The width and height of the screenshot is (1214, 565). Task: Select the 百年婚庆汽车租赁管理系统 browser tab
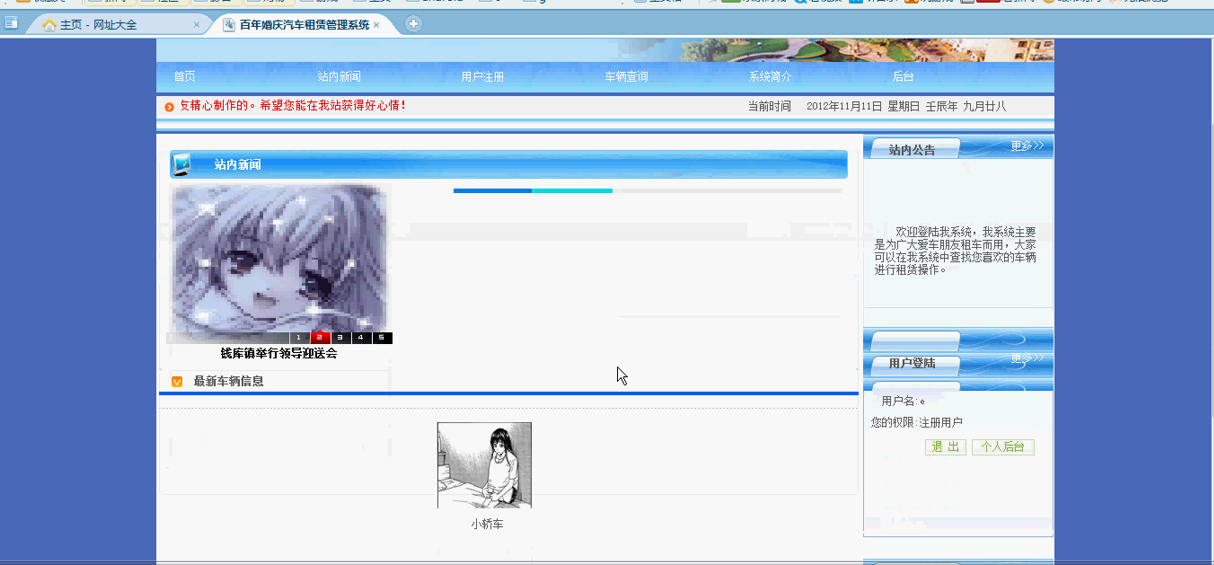pos(304,24)
